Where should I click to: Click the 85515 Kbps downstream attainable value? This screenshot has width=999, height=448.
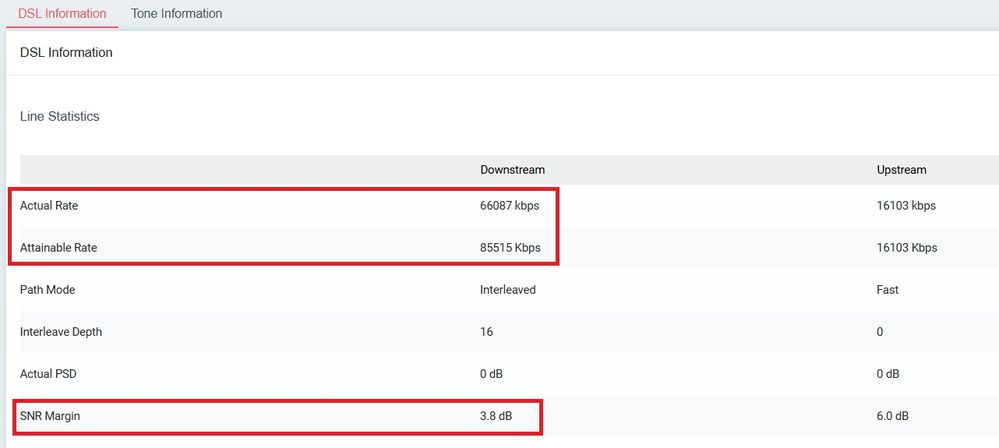point(514,247)
